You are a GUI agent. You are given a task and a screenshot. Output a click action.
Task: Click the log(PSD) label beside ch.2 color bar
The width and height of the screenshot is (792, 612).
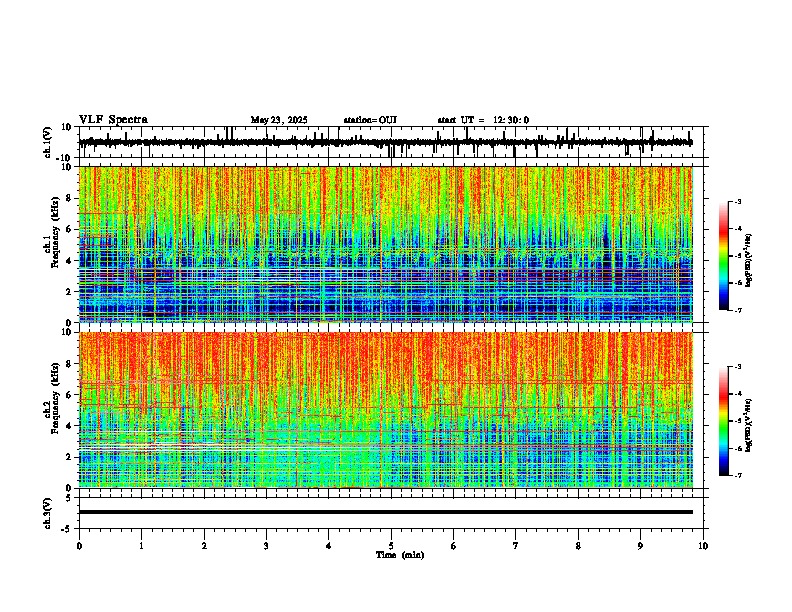coord(749,425)
